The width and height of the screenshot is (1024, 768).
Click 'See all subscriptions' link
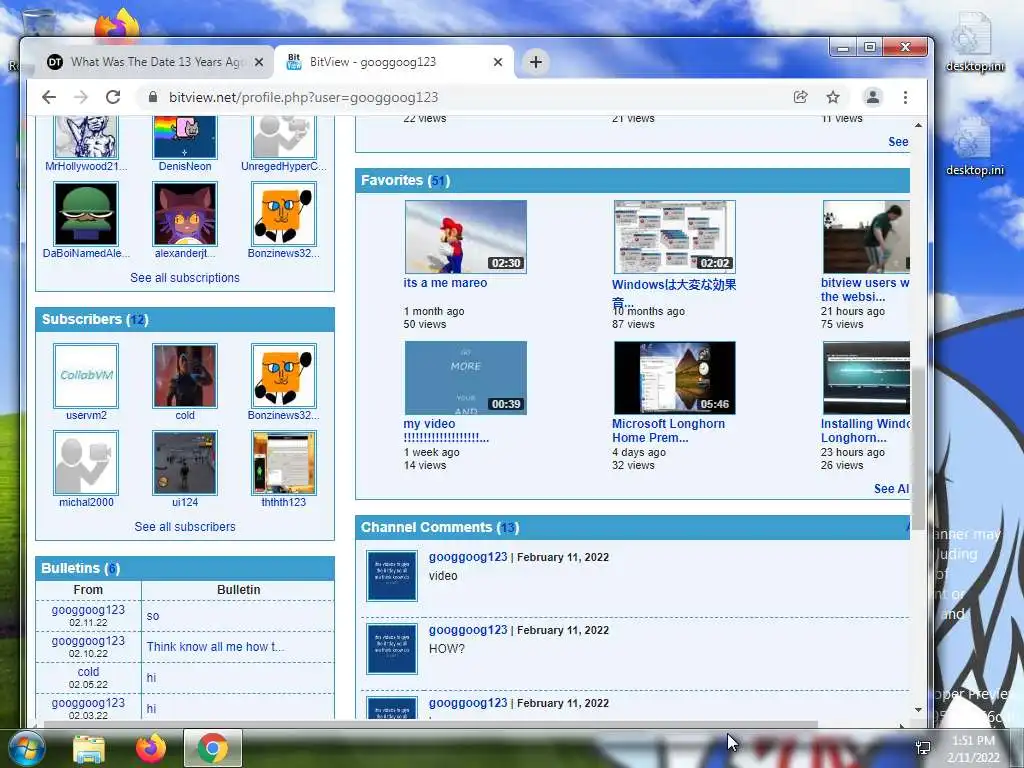pos(185,278)
